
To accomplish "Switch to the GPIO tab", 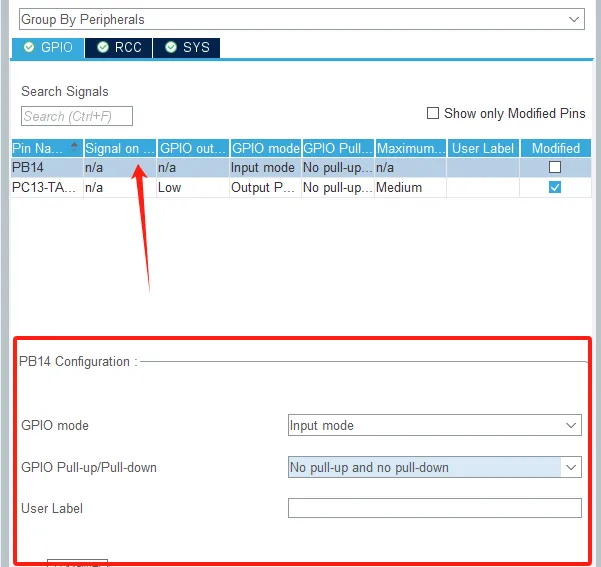I will click(48, 47).
